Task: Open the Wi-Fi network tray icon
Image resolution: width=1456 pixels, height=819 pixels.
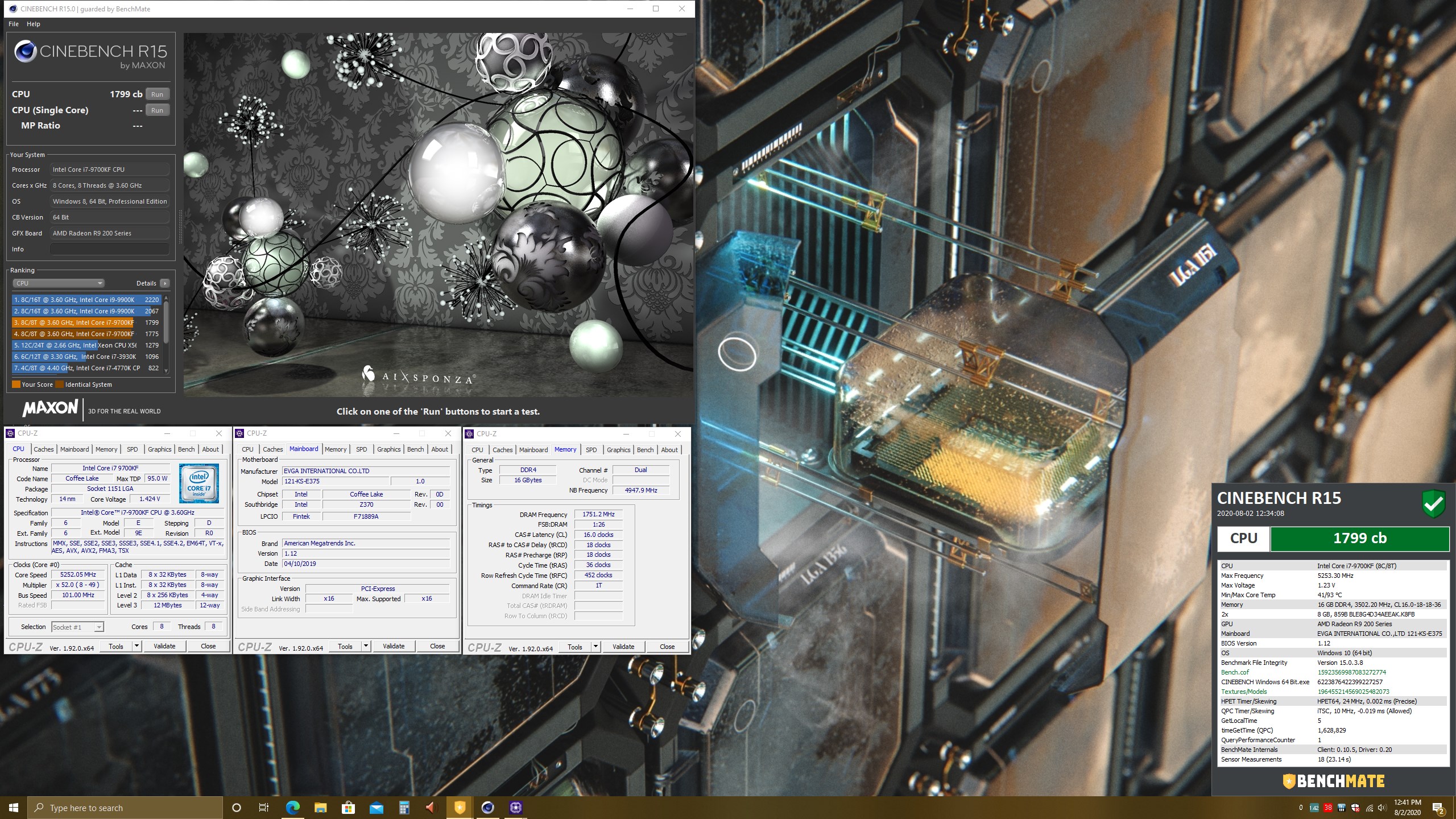Action: (x=1369, y=808)
